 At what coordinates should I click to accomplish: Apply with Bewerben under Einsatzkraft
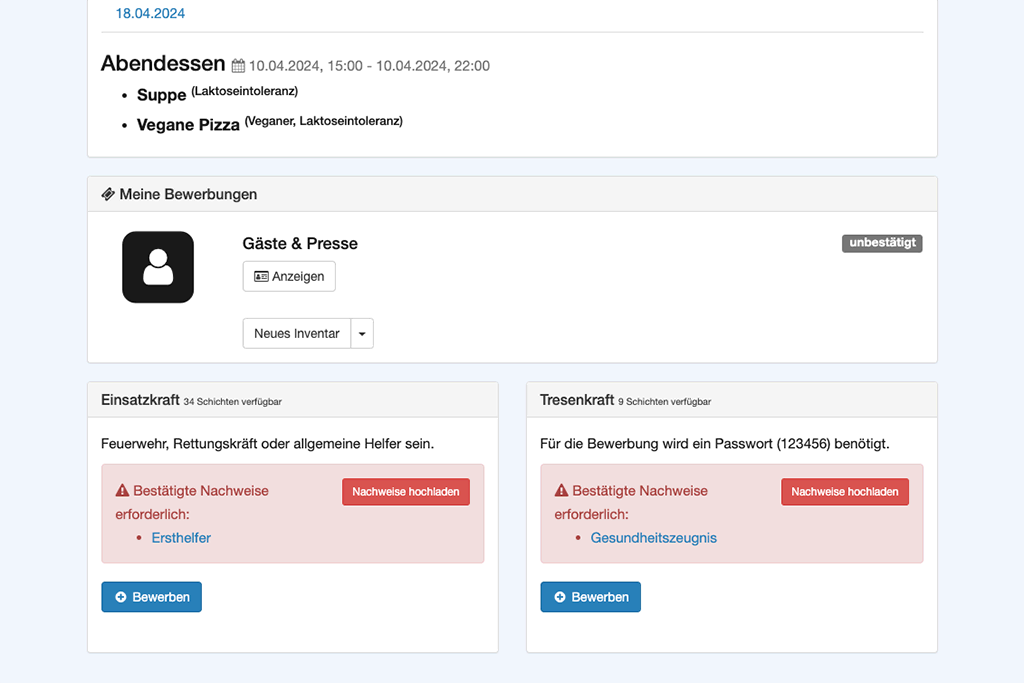[x=151, y=597]
